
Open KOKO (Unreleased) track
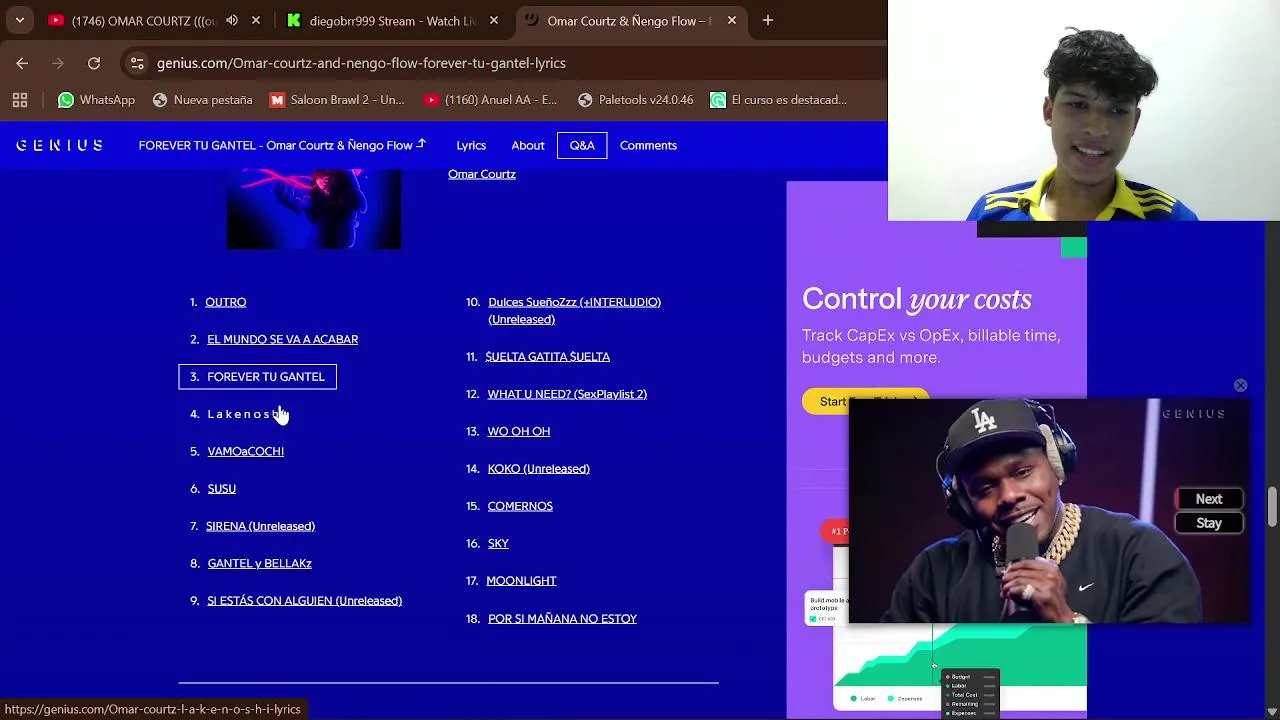pos(538,469)
